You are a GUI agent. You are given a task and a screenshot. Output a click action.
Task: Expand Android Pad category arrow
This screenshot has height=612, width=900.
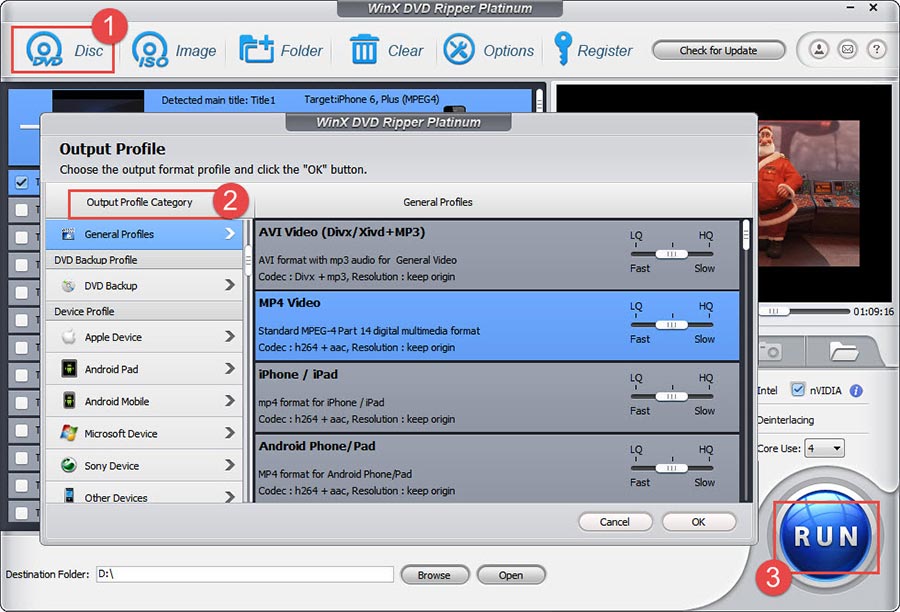pos(230,369)
